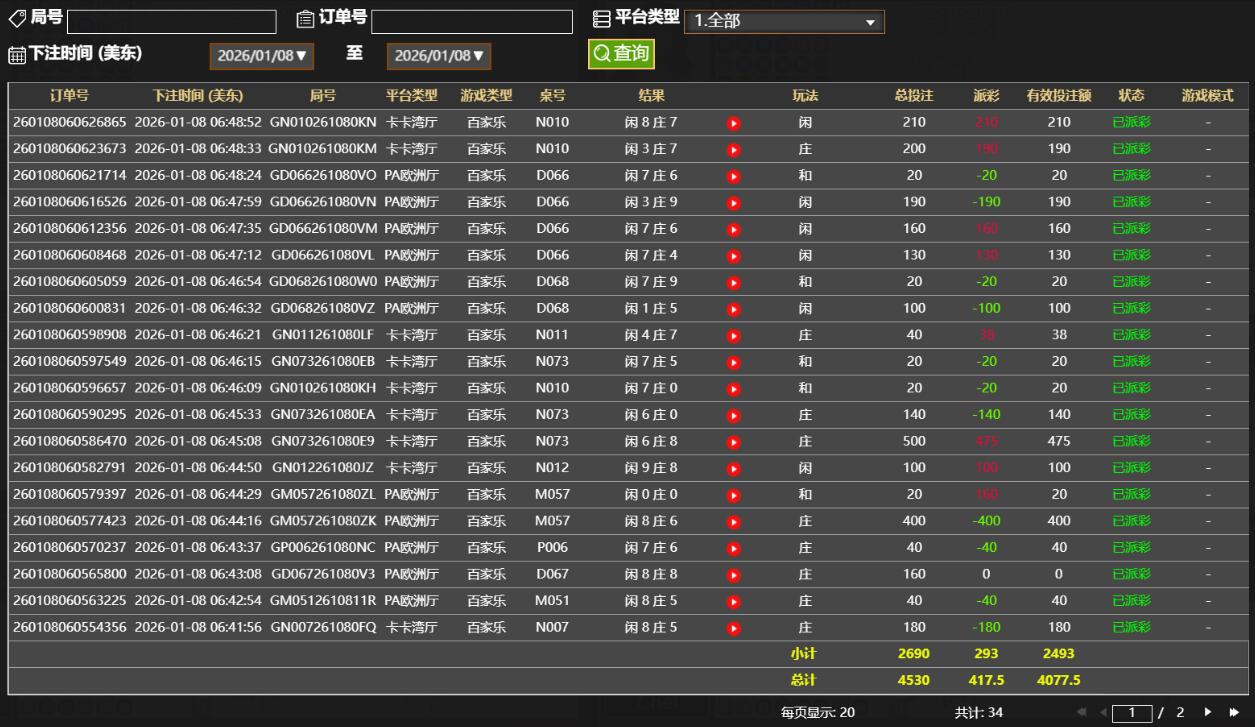Click the 有效投注额 column header

click(1058, 96)
